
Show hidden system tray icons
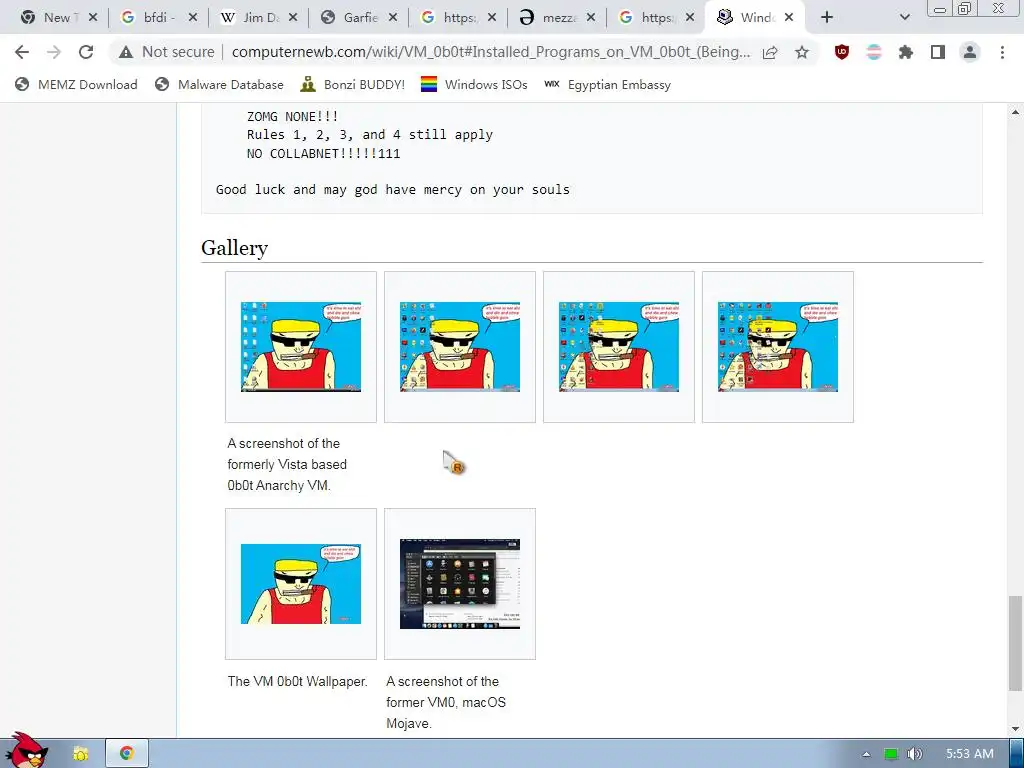pos(866,754)
